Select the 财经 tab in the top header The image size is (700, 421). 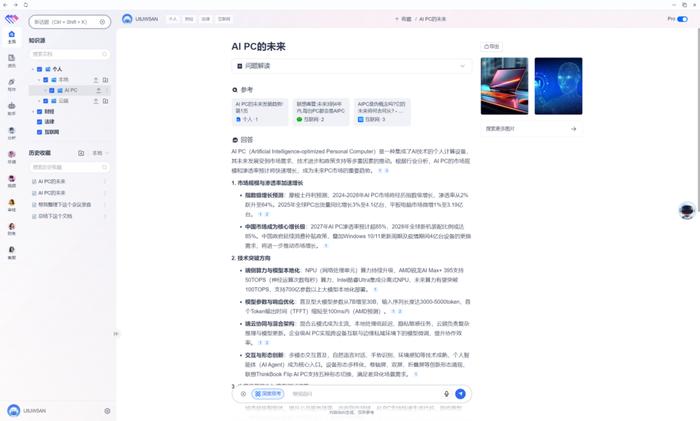(x=189, y=19)
